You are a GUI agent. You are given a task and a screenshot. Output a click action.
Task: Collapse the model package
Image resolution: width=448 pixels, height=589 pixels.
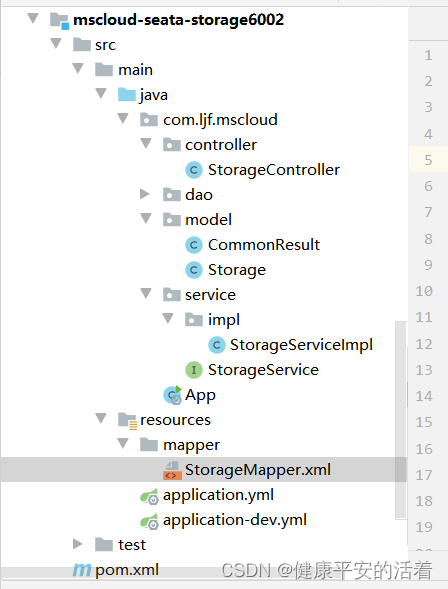(146, 218)
